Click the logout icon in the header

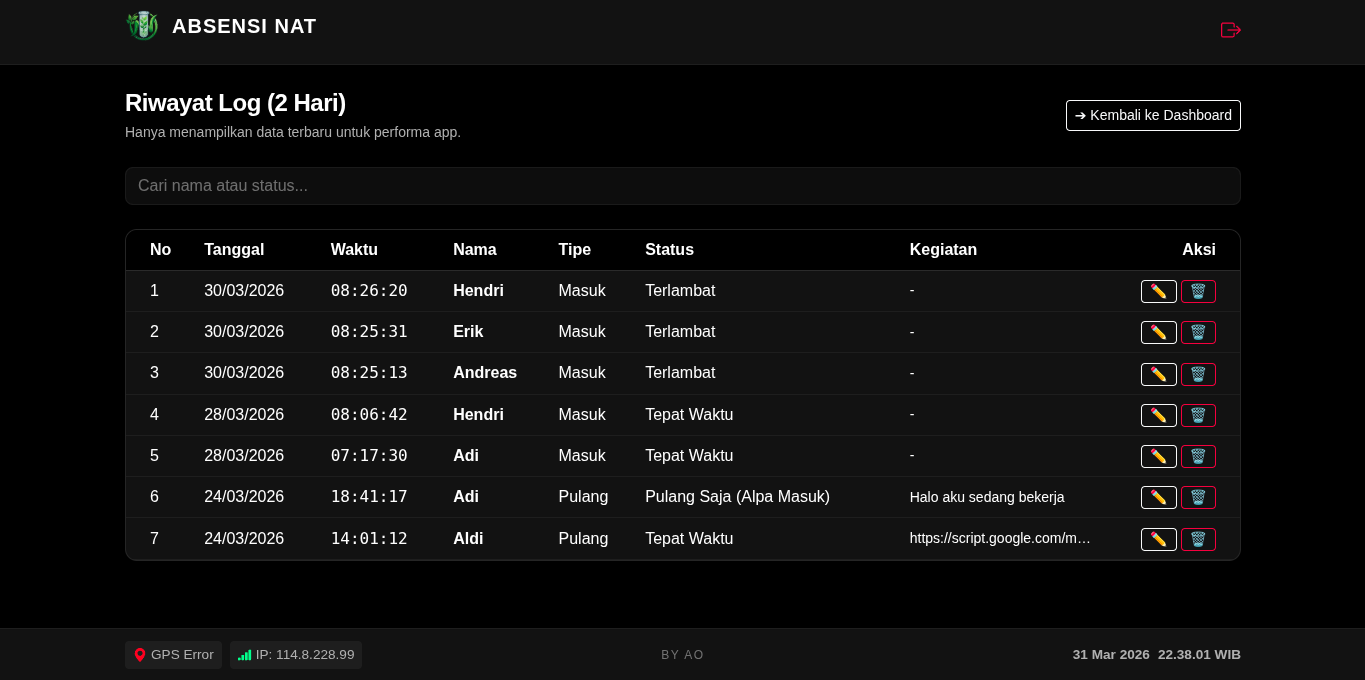[x=1230, y=30]
